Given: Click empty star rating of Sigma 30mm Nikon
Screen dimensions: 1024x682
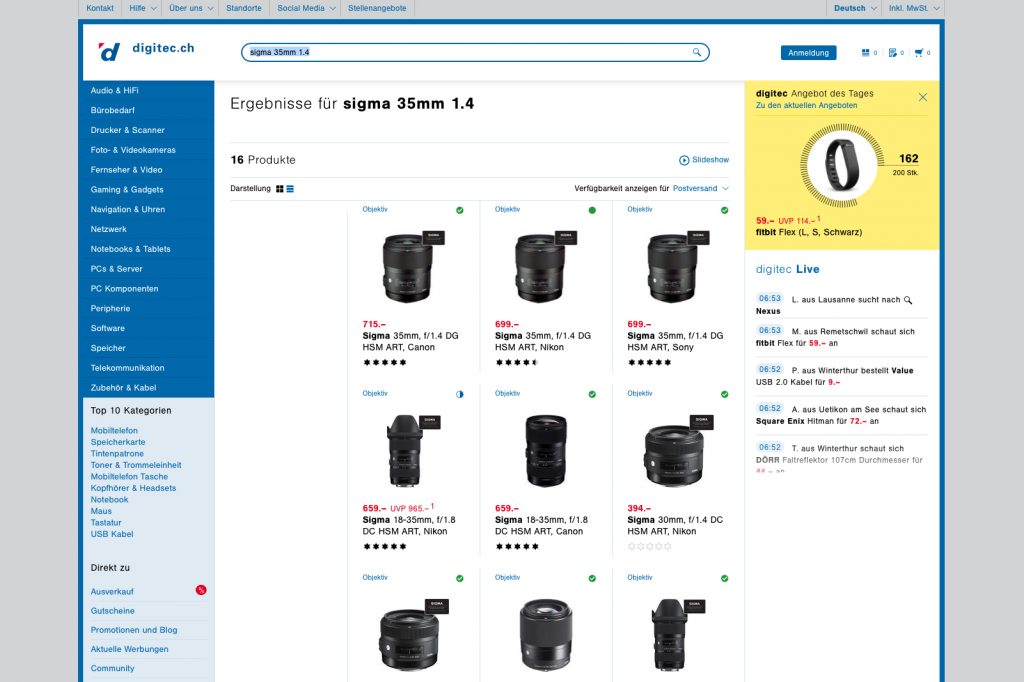Looking at the screenshot, I should (649, 547).
